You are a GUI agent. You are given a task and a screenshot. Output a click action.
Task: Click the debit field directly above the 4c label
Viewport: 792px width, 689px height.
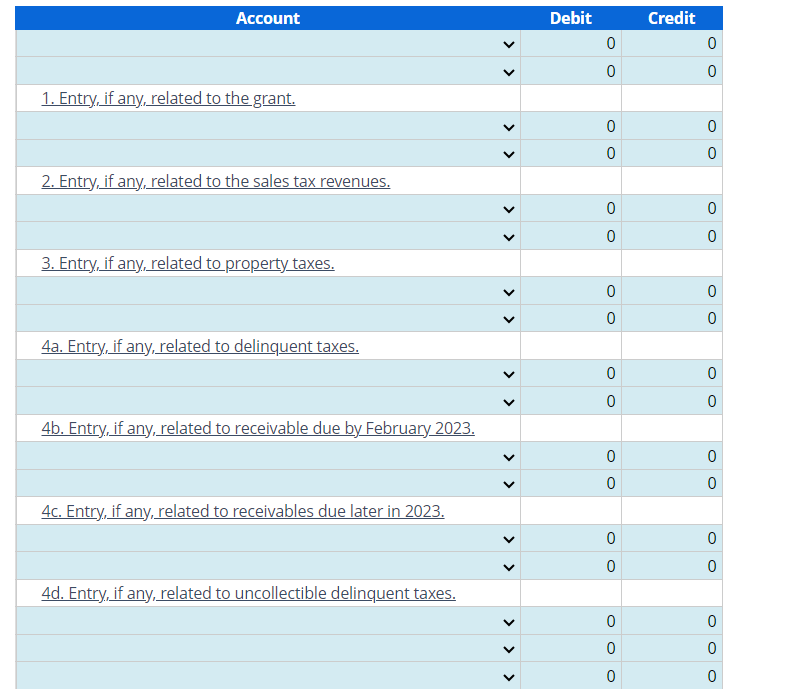pos(571,483)
